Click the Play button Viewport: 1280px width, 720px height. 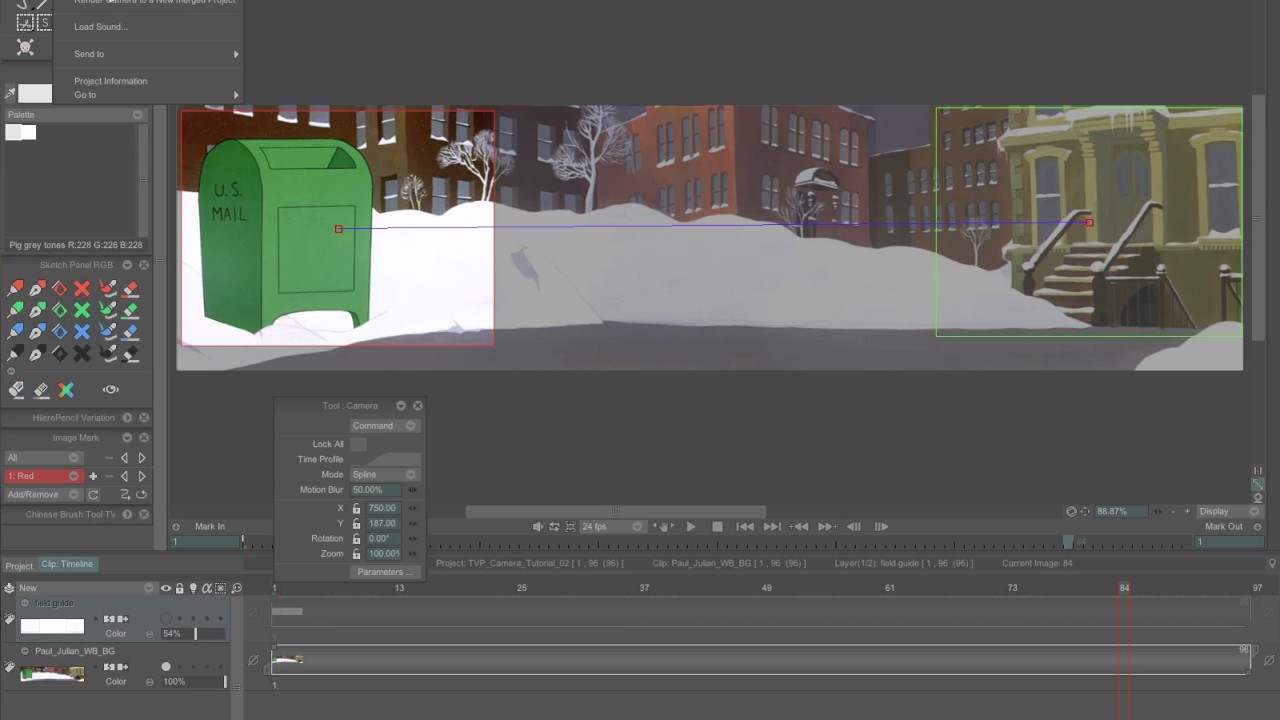pyautogui.click(x=690, y=526)
